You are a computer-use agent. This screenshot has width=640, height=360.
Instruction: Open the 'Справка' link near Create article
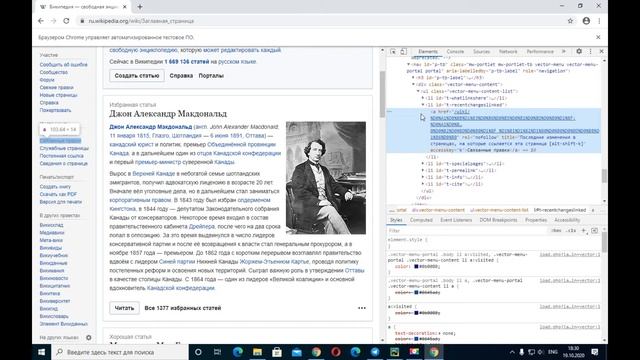click(x=181, y=76)
